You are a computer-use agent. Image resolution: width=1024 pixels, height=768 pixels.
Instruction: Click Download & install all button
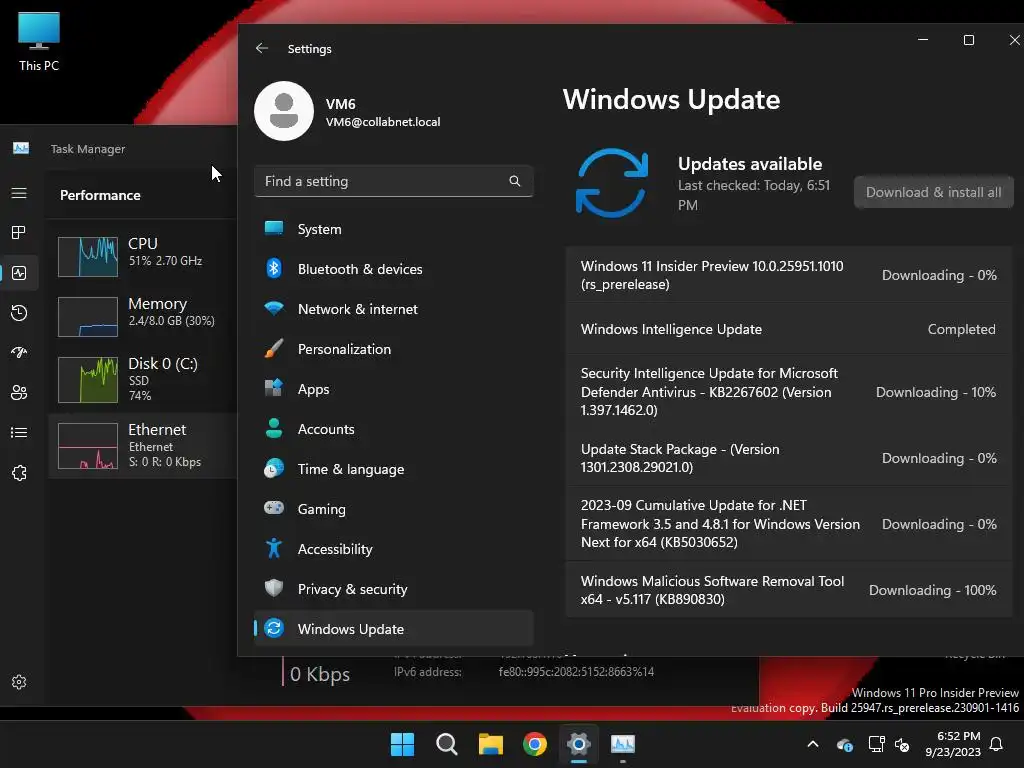[x=933, y=192]
